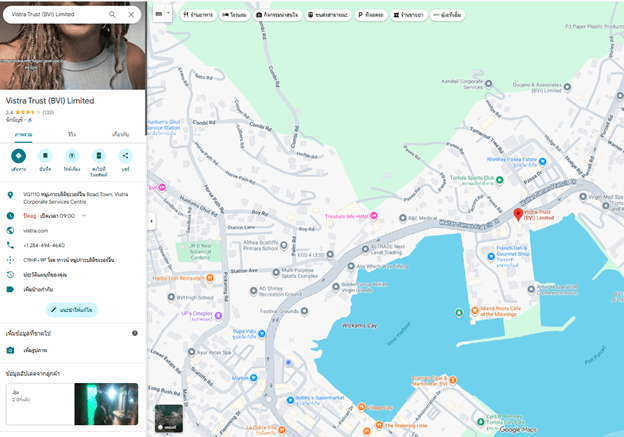The width and height of the screenshot is (624, 437).
Task: Collapse the side panel arrow
Action: point(151,221)
